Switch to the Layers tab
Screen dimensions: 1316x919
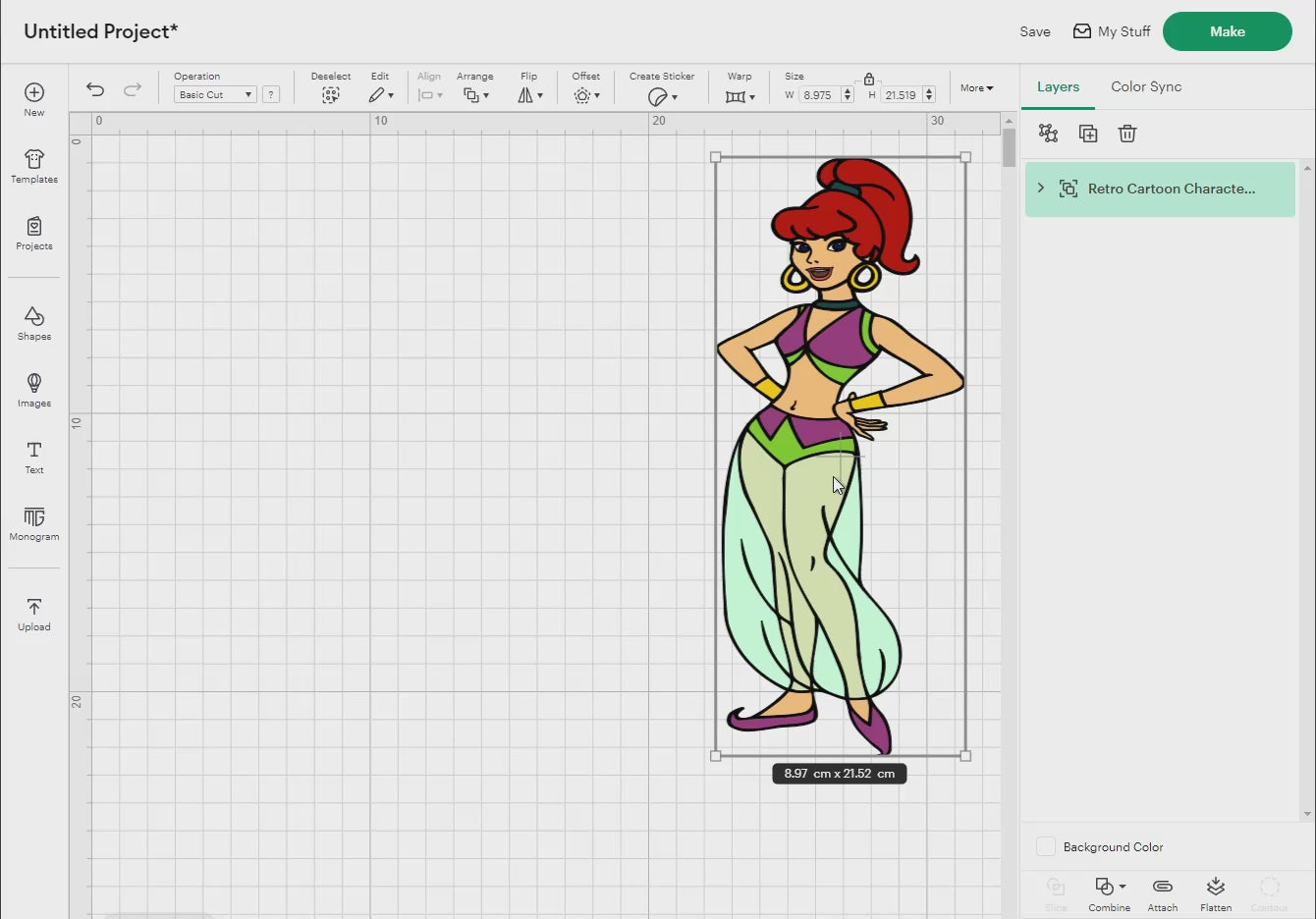[x=1058, y=86]
